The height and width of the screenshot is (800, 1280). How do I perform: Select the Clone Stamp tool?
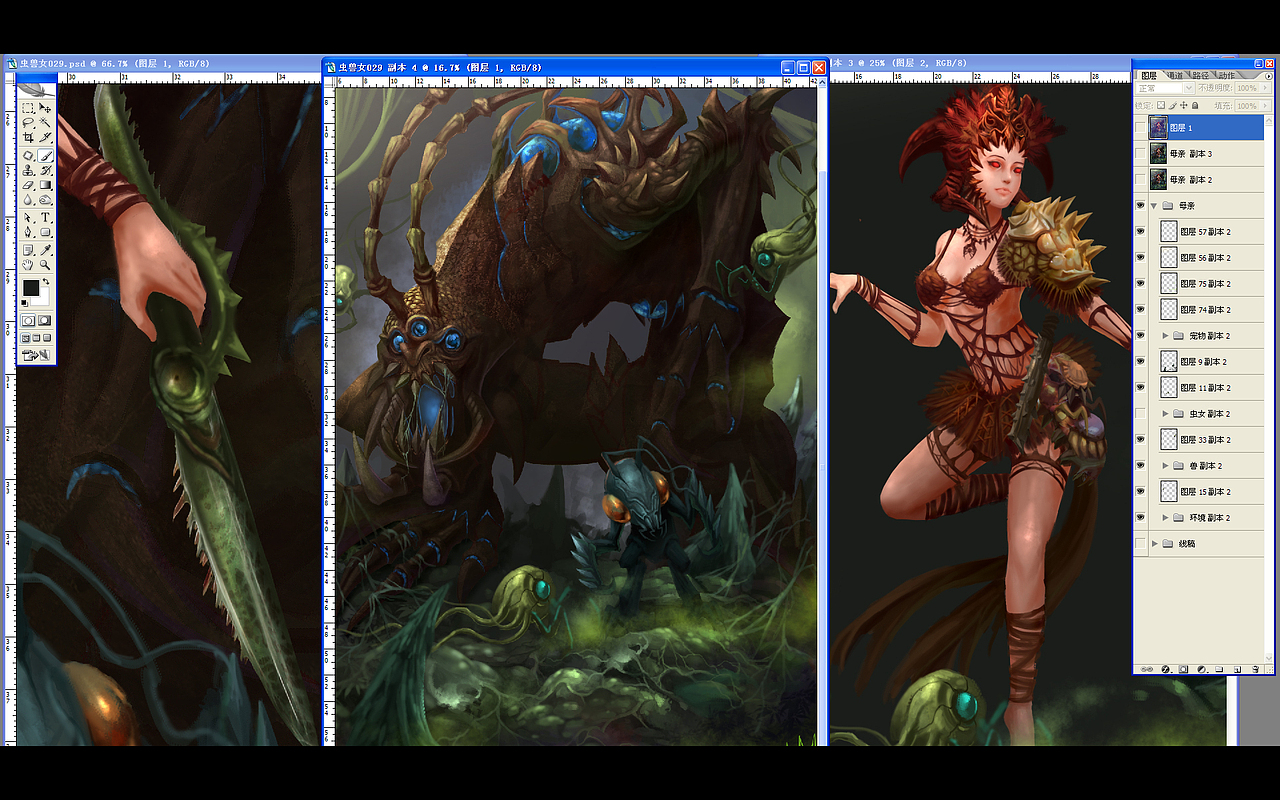pyautogui.click(x=28, y=171)
